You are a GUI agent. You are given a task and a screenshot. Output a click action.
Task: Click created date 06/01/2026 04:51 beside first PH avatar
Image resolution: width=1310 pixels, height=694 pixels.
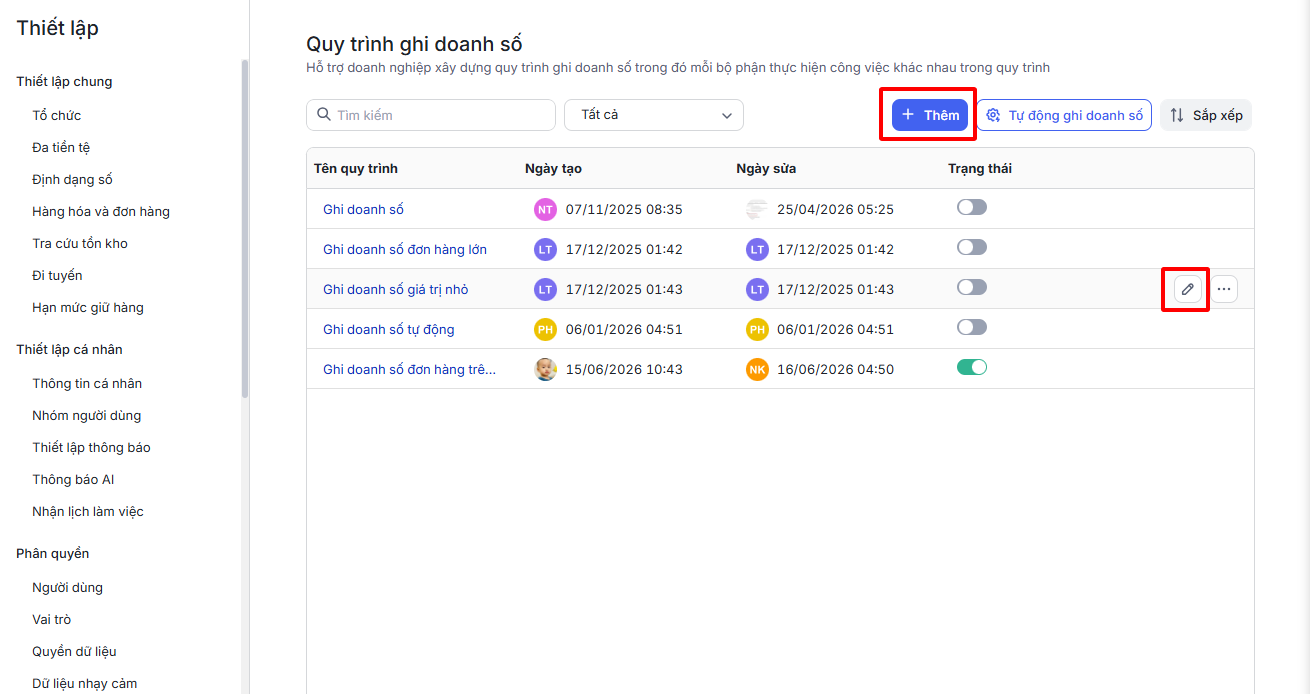[624, 329]
